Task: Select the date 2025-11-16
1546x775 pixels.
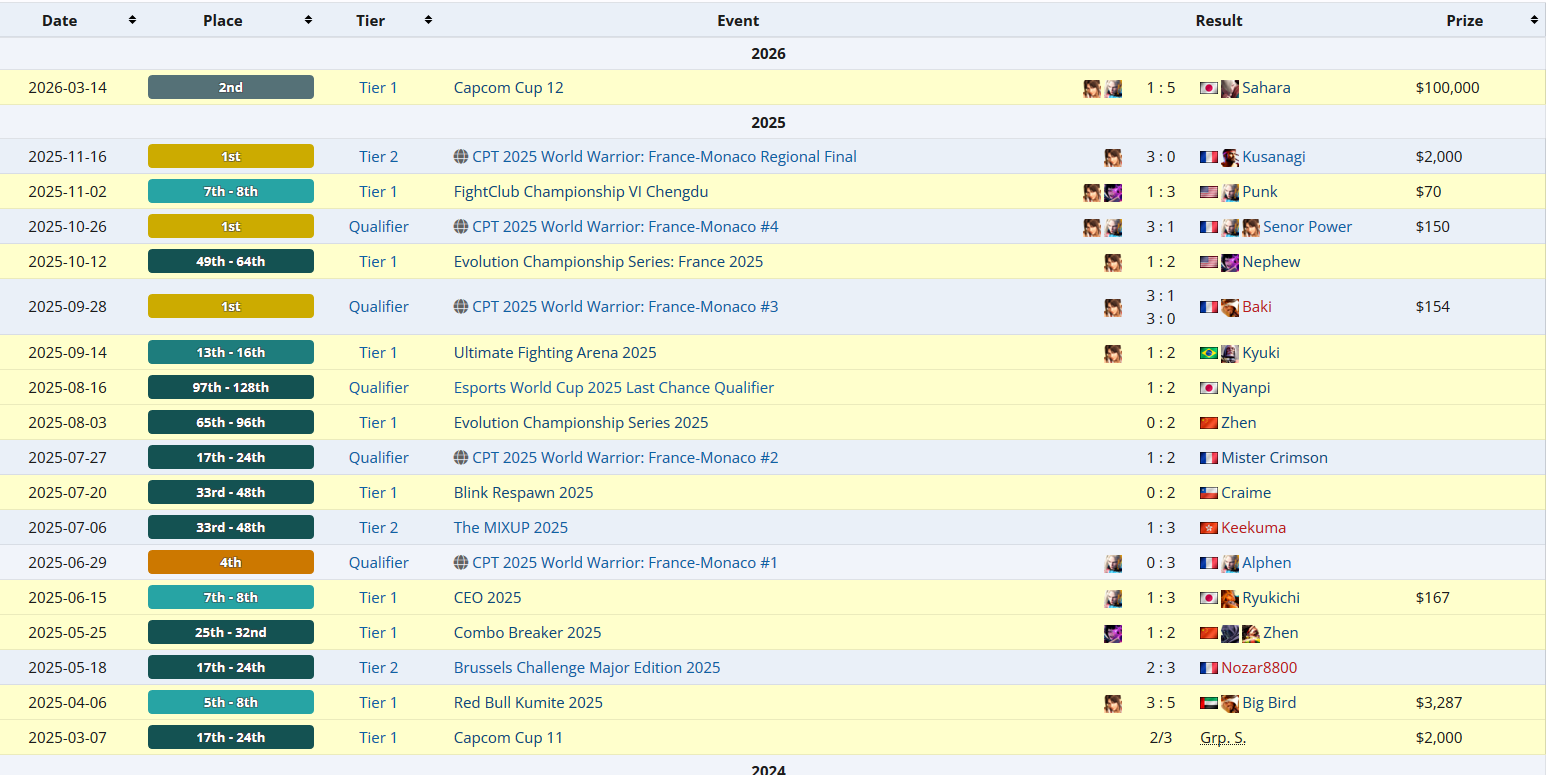Action: [x=67, y=157]
